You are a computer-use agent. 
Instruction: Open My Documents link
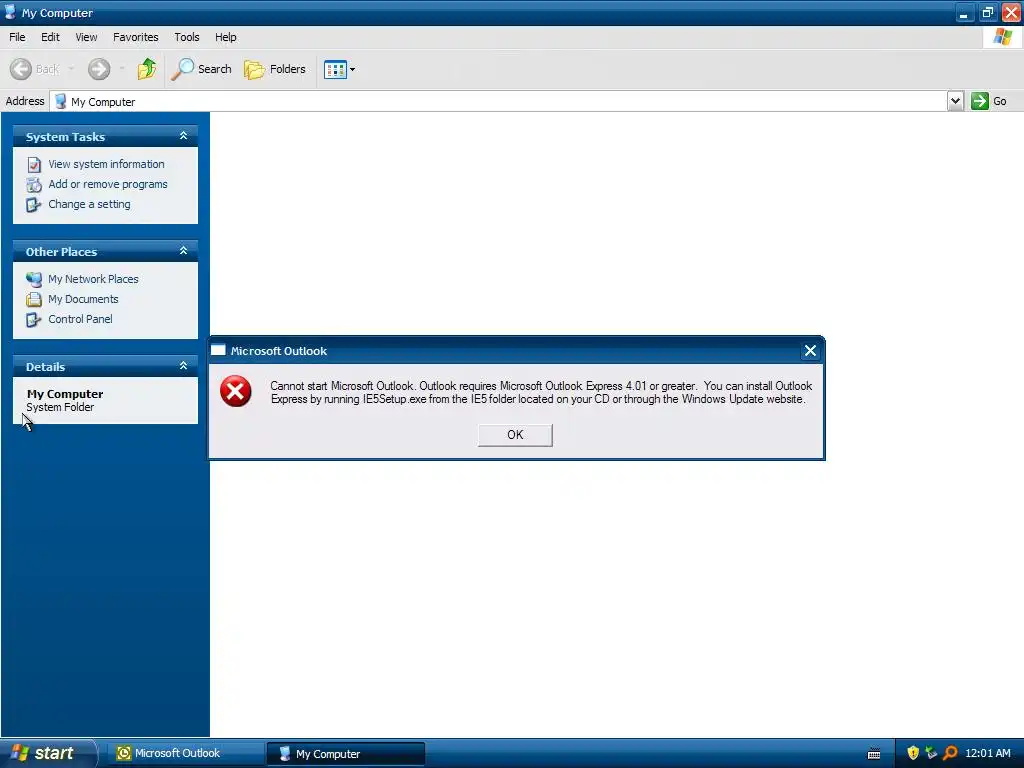coord(83,299)
